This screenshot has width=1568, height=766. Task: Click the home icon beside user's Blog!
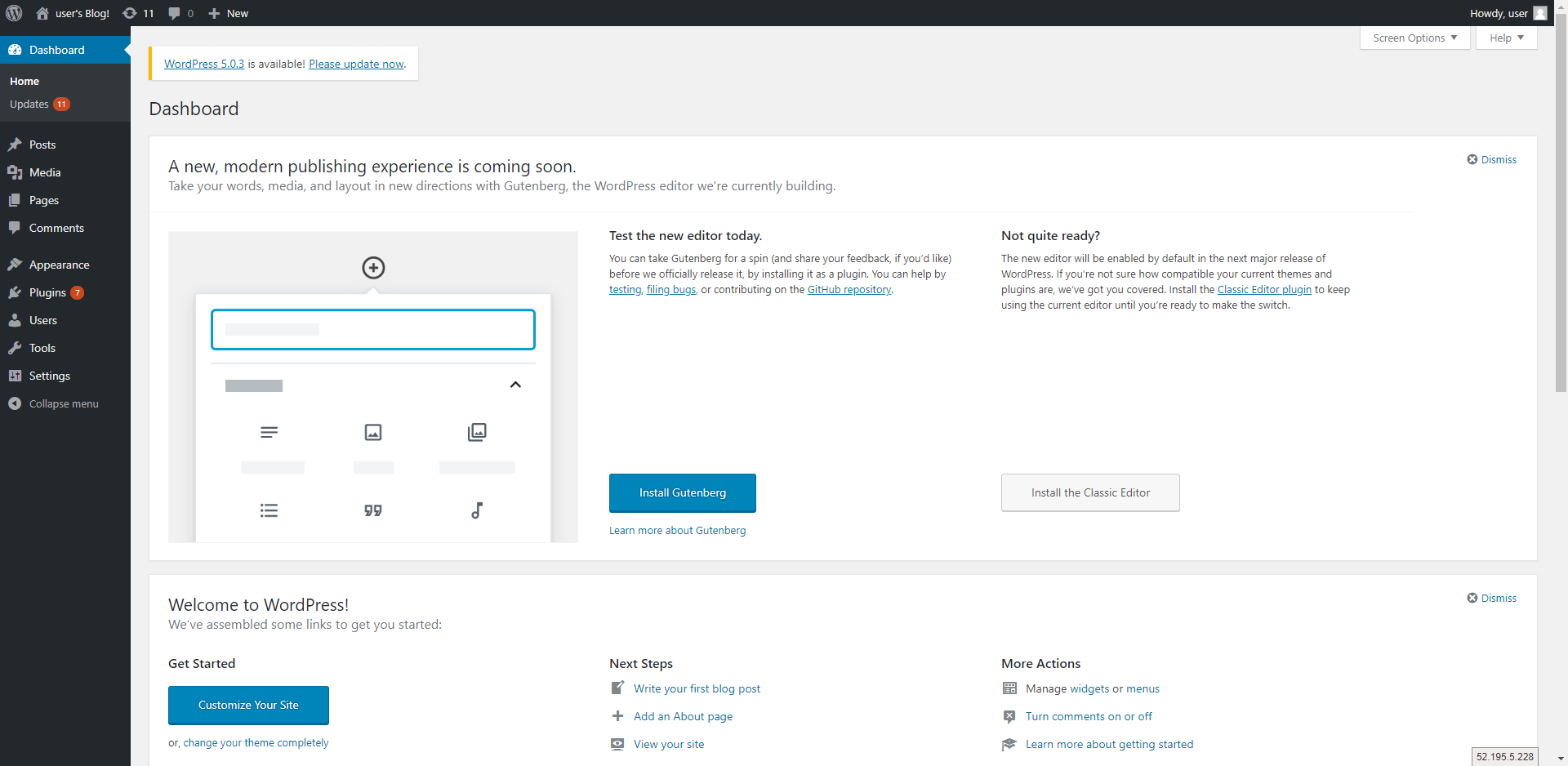click(42, 13)
